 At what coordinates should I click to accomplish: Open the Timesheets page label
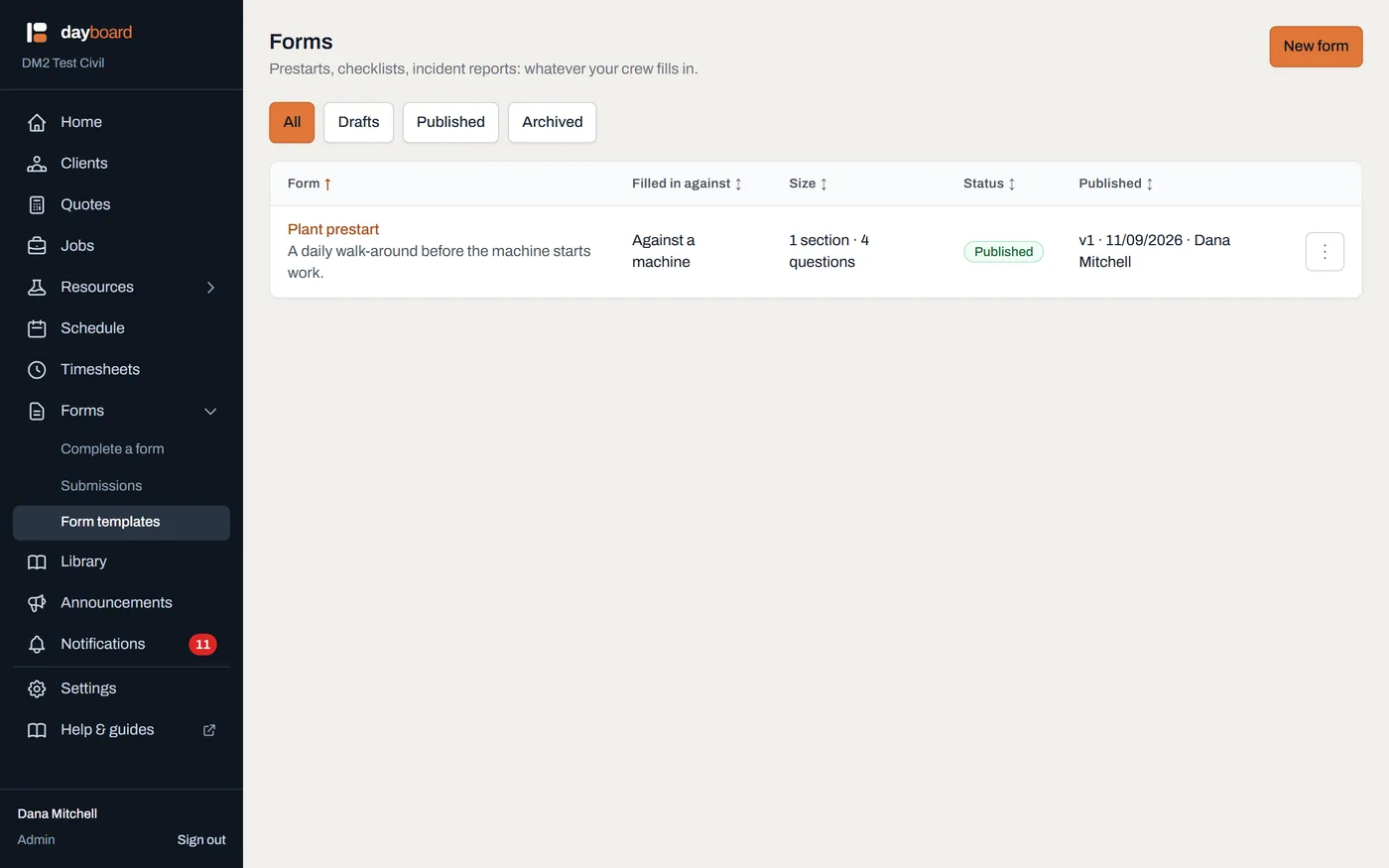100,369
